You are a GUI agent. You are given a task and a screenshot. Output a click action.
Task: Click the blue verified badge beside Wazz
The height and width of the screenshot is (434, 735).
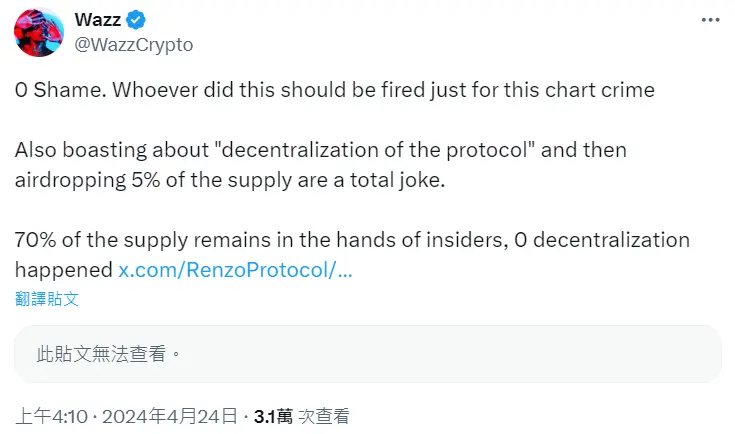(134, 21)
